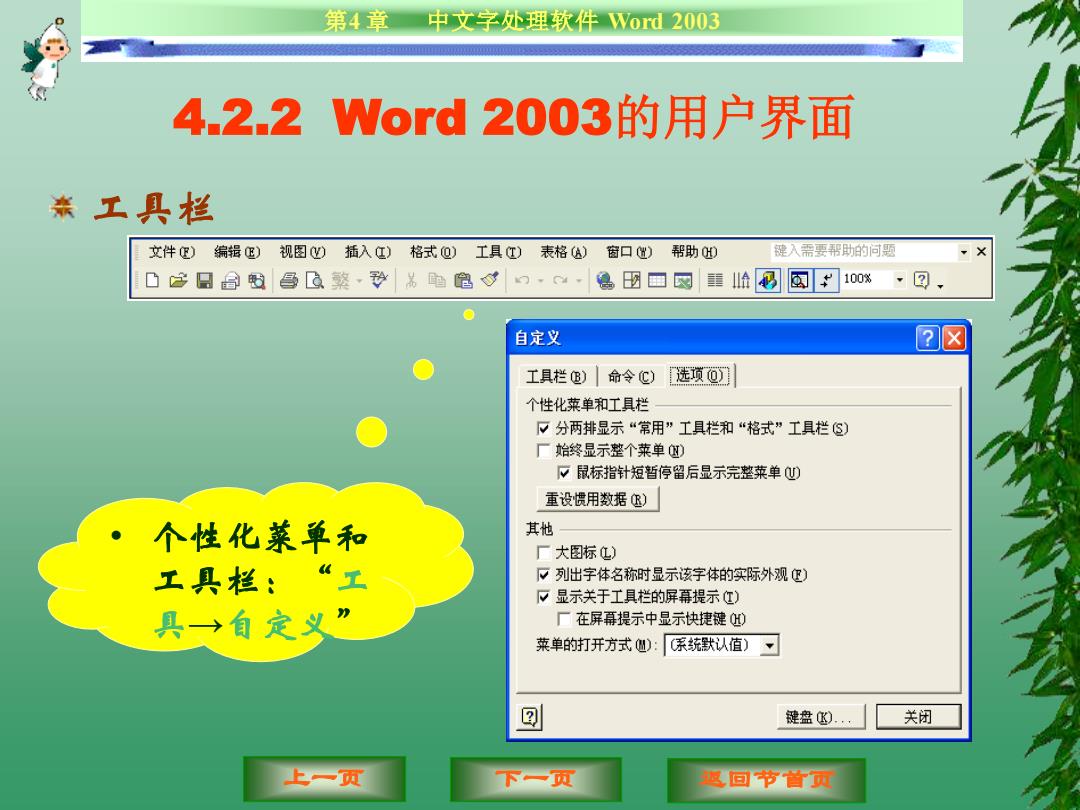Toggle 显示关于工具栏的屏幕提示 checkbox
The width and height of the screenshot is (1080, 810).
[543, 596]
